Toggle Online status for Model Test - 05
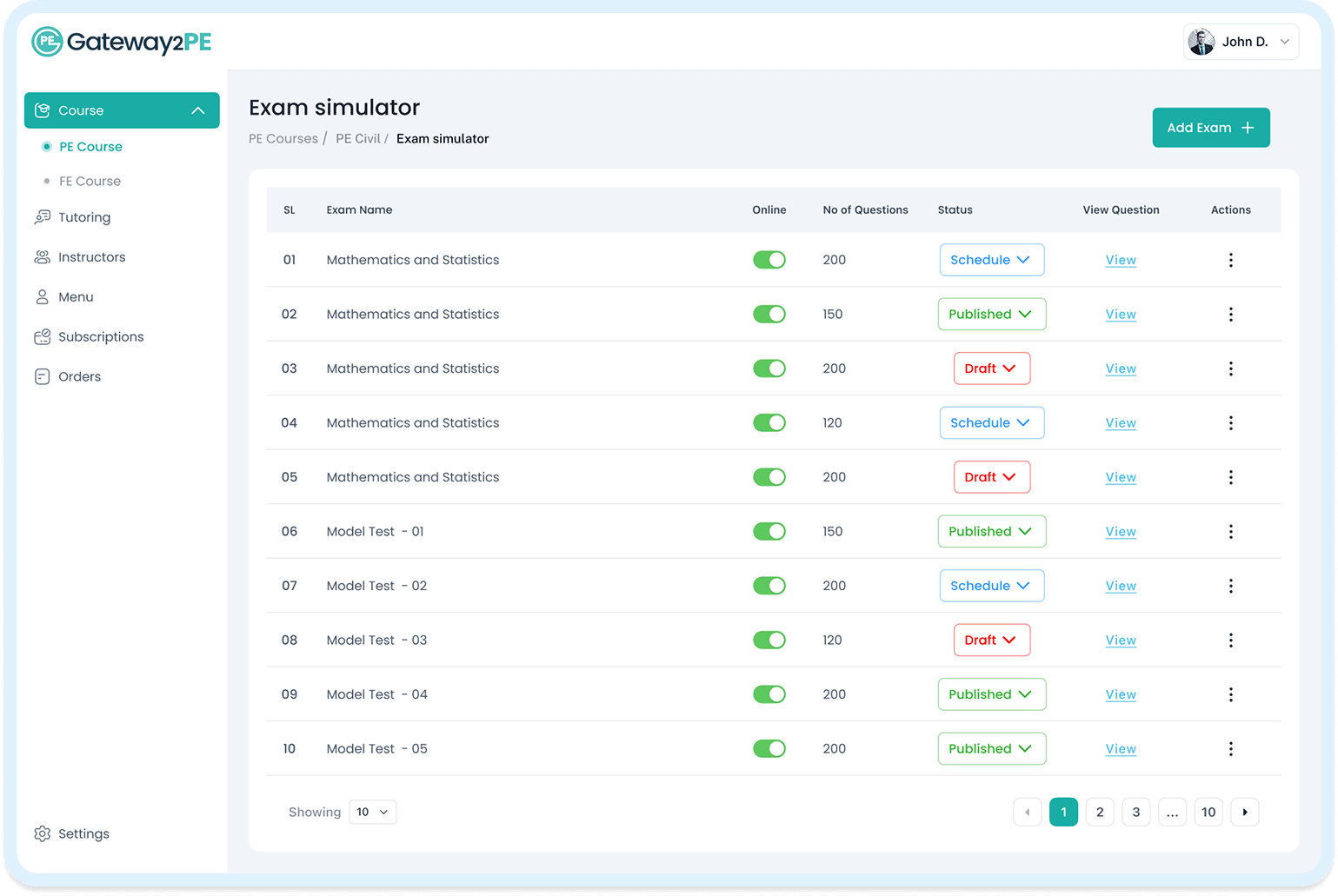Screen dimensions: 1338x896 769,748
